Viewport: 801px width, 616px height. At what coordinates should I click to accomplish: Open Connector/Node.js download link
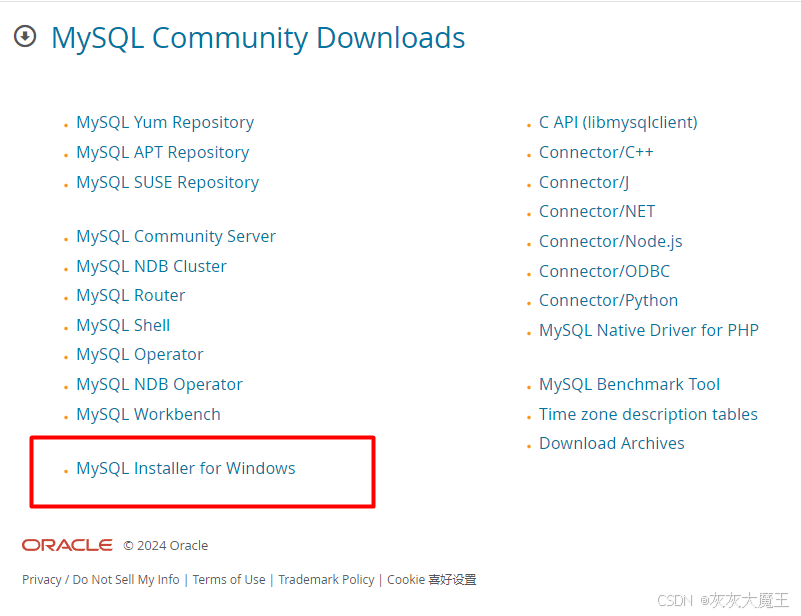click(x=611, y=241)
